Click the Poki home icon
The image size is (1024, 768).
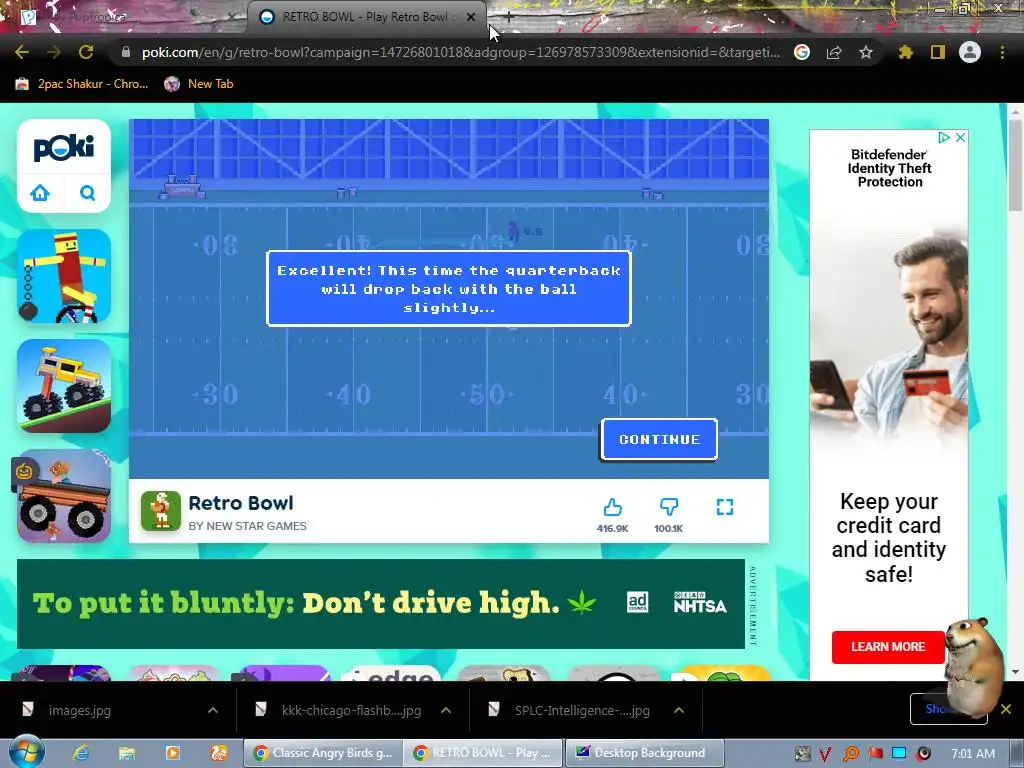40,193
